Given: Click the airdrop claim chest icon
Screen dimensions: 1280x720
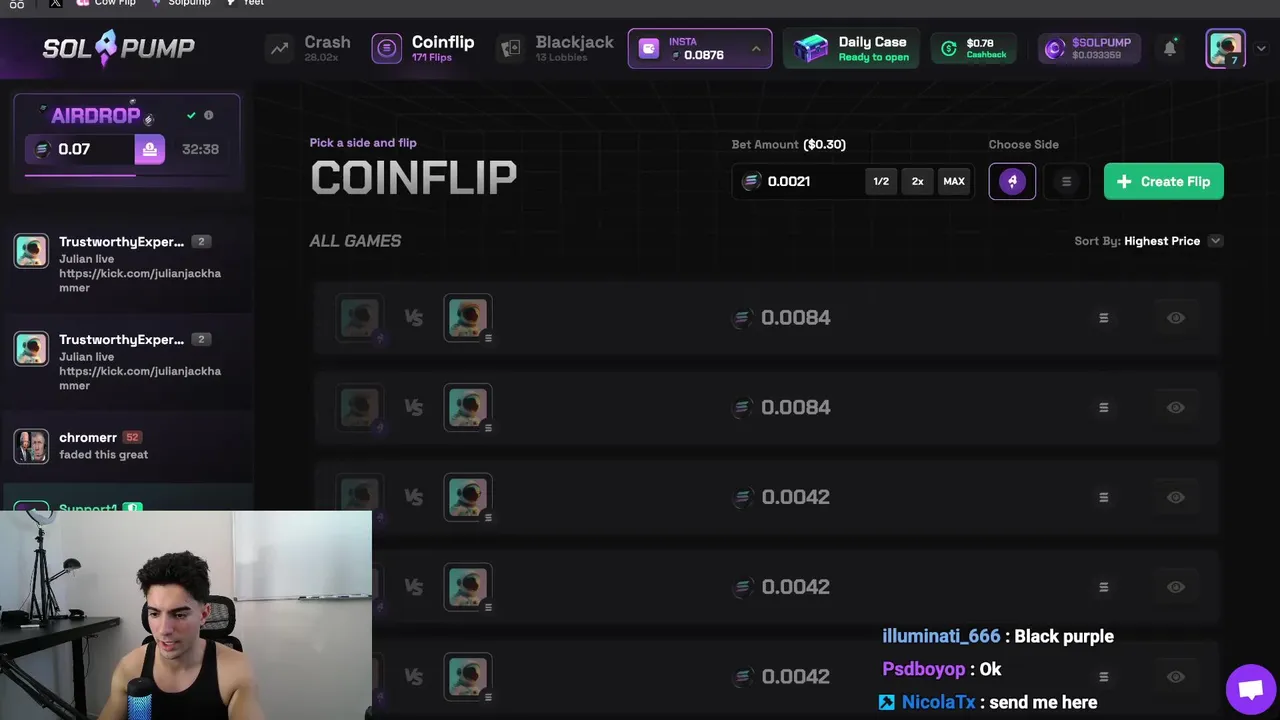Looking at the screenshot, I should click(149, 149).
